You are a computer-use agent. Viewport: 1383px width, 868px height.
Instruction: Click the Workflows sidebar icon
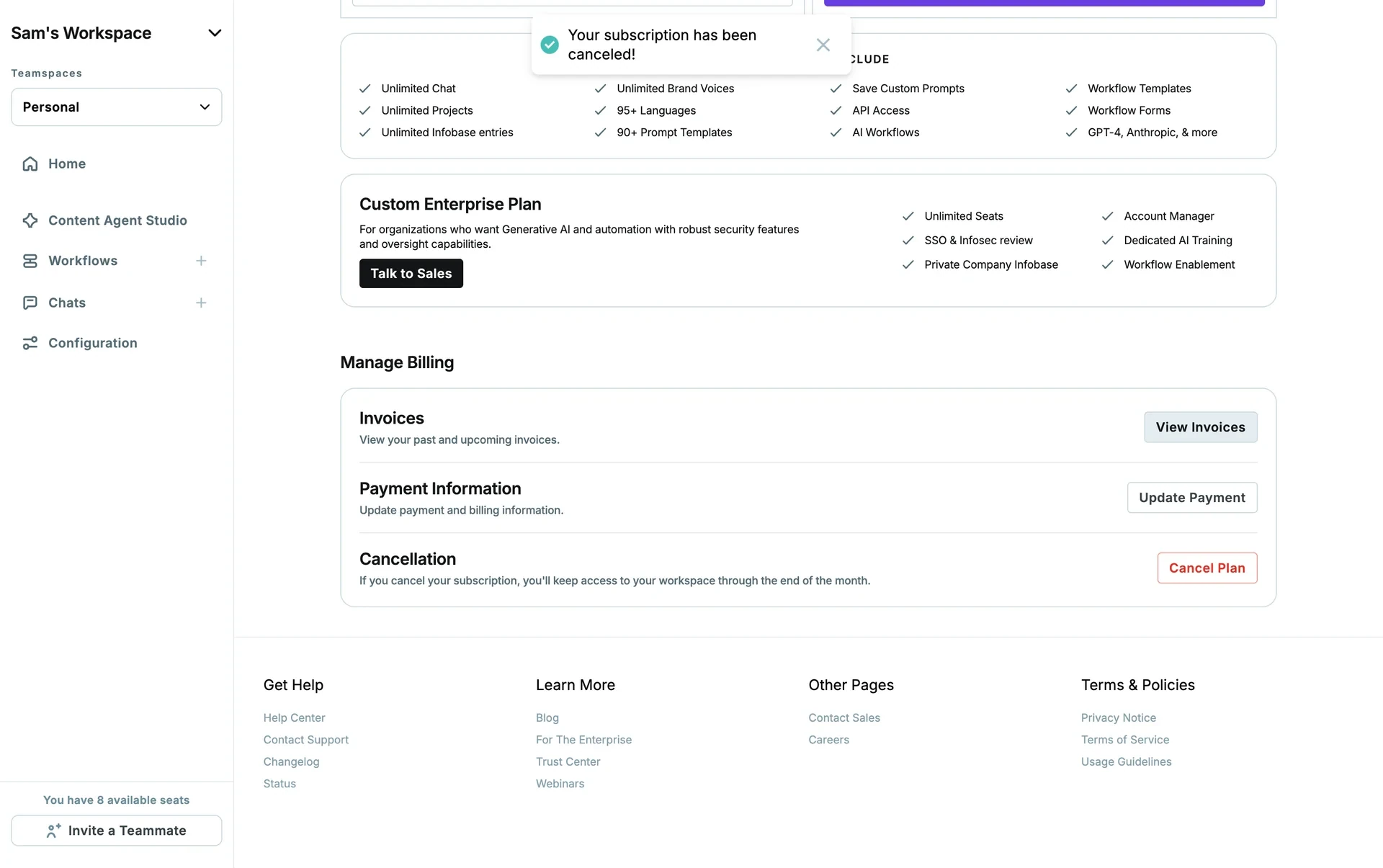click(30, 261)
